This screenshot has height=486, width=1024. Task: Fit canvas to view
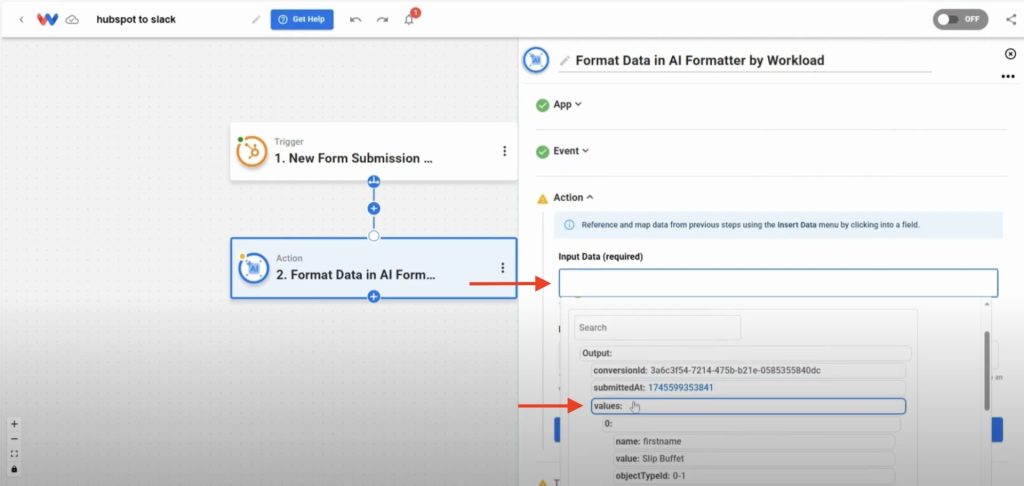point(14,454)
